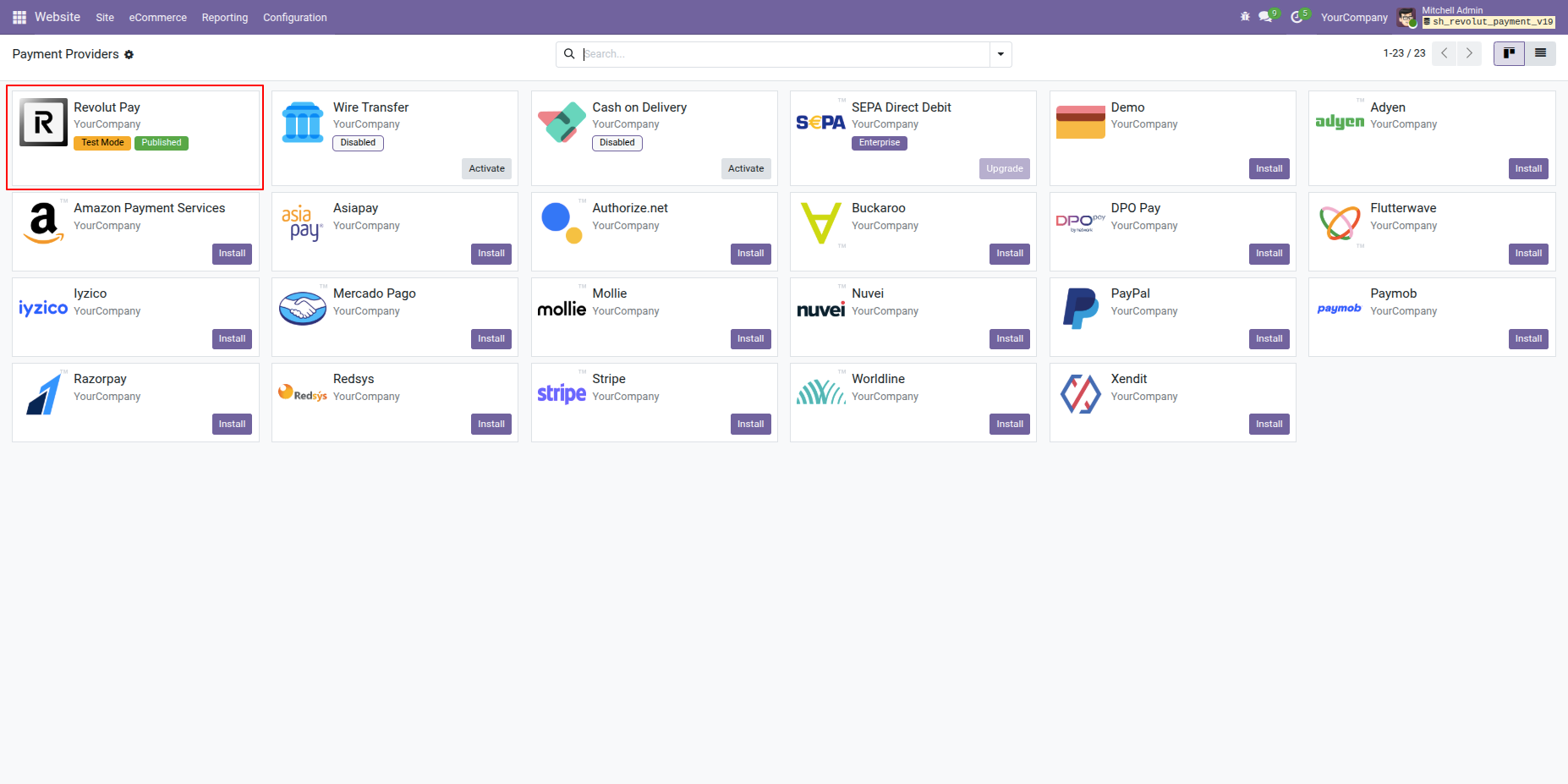
Task: Click the Stripe logo
Action: 562,394
